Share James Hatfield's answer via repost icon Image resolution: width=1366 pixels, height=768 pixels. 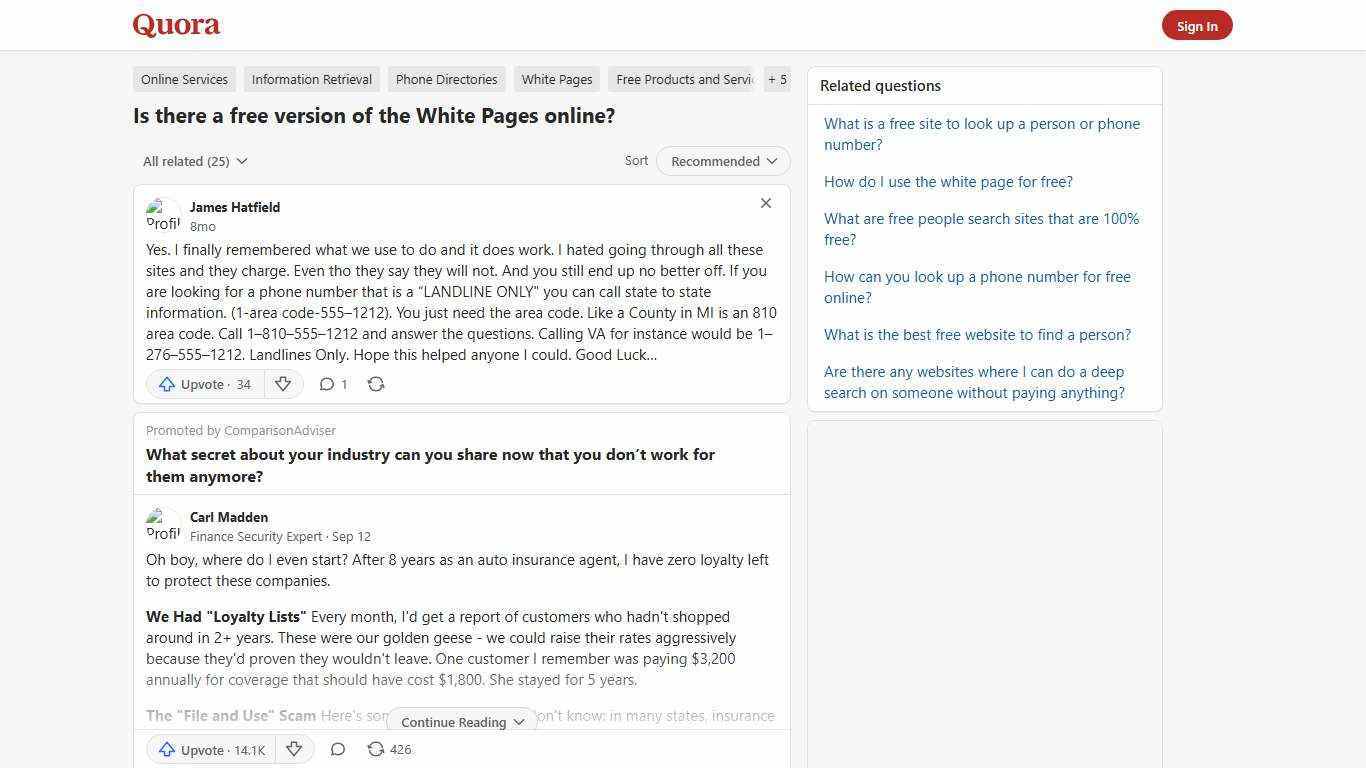click(376, 384)
